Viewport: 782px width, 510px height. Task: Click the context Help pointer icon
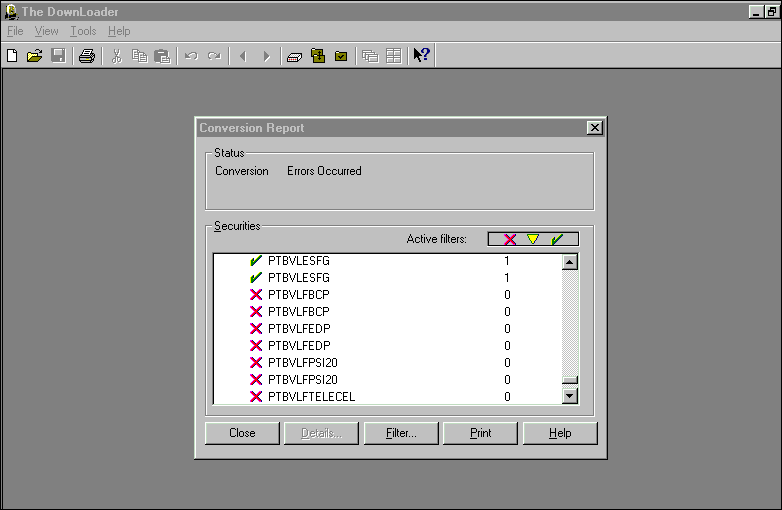(x=421, y=55)
